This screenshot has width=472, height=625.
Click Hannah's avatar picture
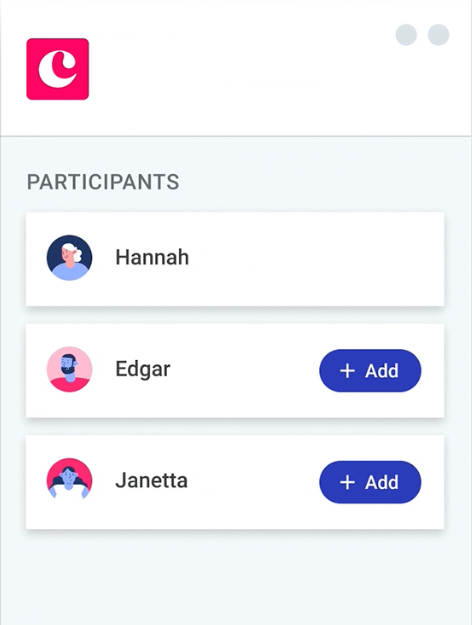tap(69, 257)
